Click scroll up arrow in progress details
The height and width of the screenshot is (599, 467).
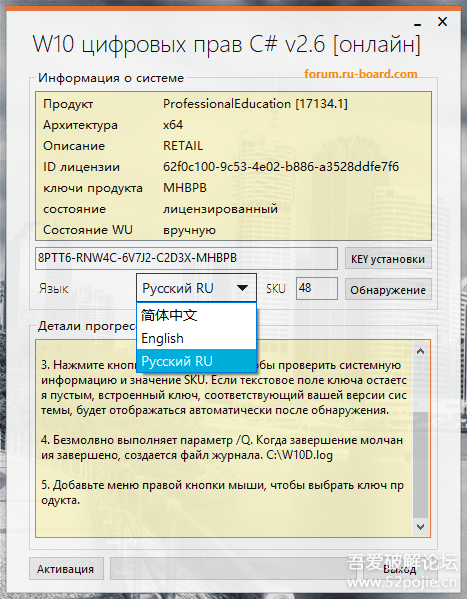coord(420,351)
